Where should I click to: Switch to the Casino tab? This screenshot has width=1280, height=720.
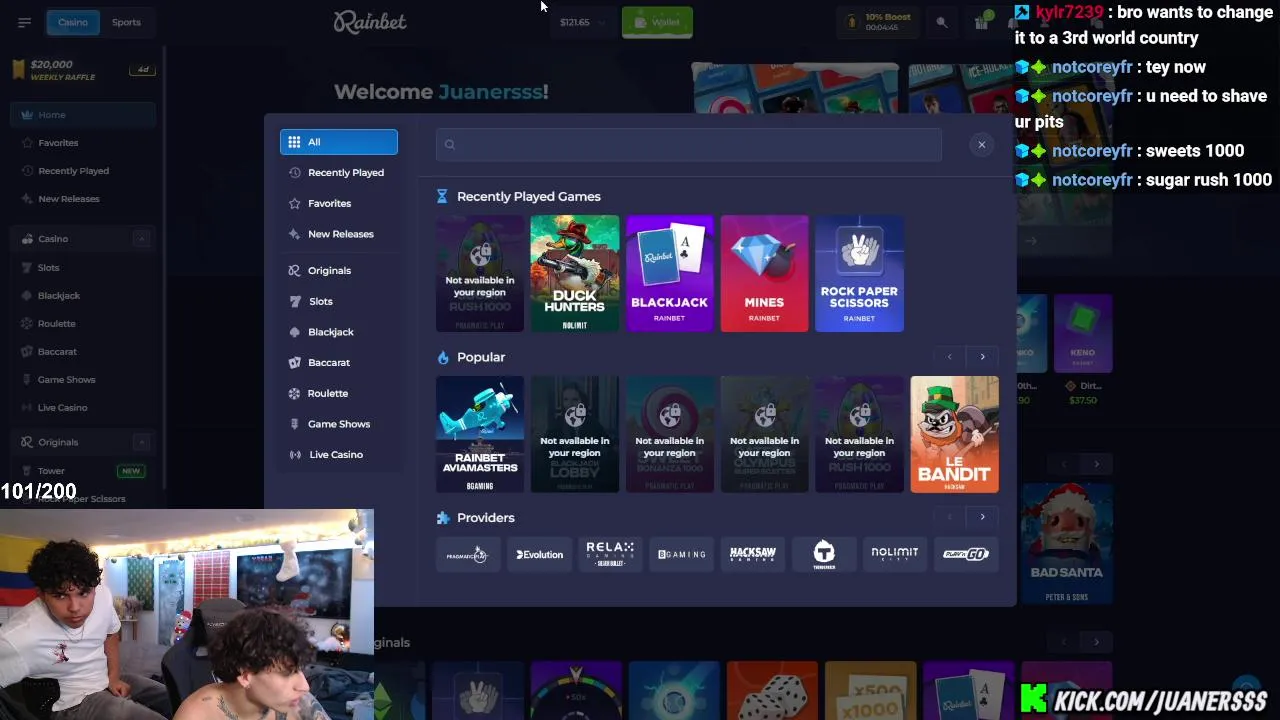(x=72, y=22)
